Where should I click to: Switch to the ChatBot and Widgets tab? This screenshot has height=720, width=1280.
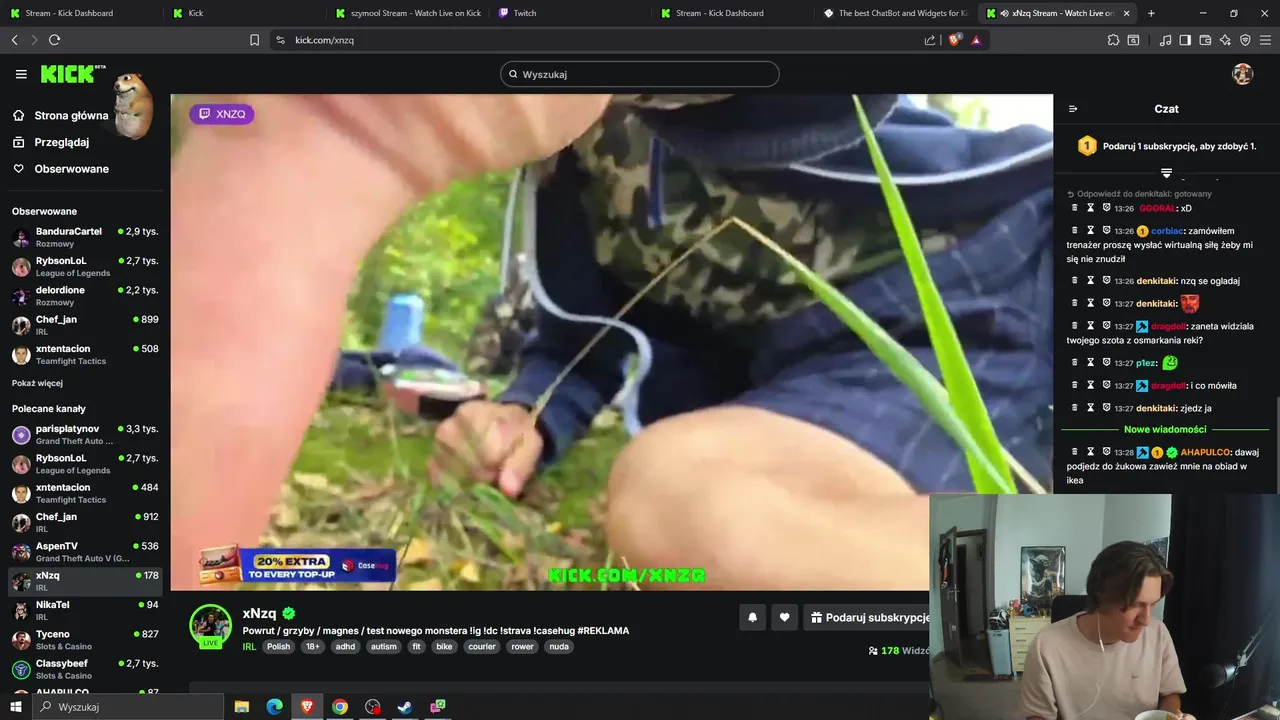coord(895,13)
